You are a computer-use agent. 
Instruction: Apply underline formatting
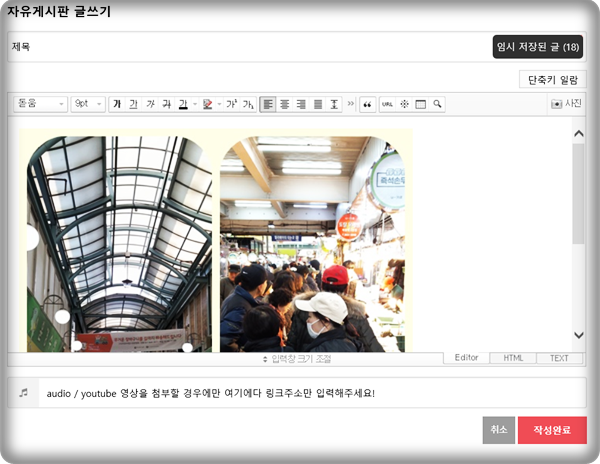pyautogui.click(x=133, y=104)
